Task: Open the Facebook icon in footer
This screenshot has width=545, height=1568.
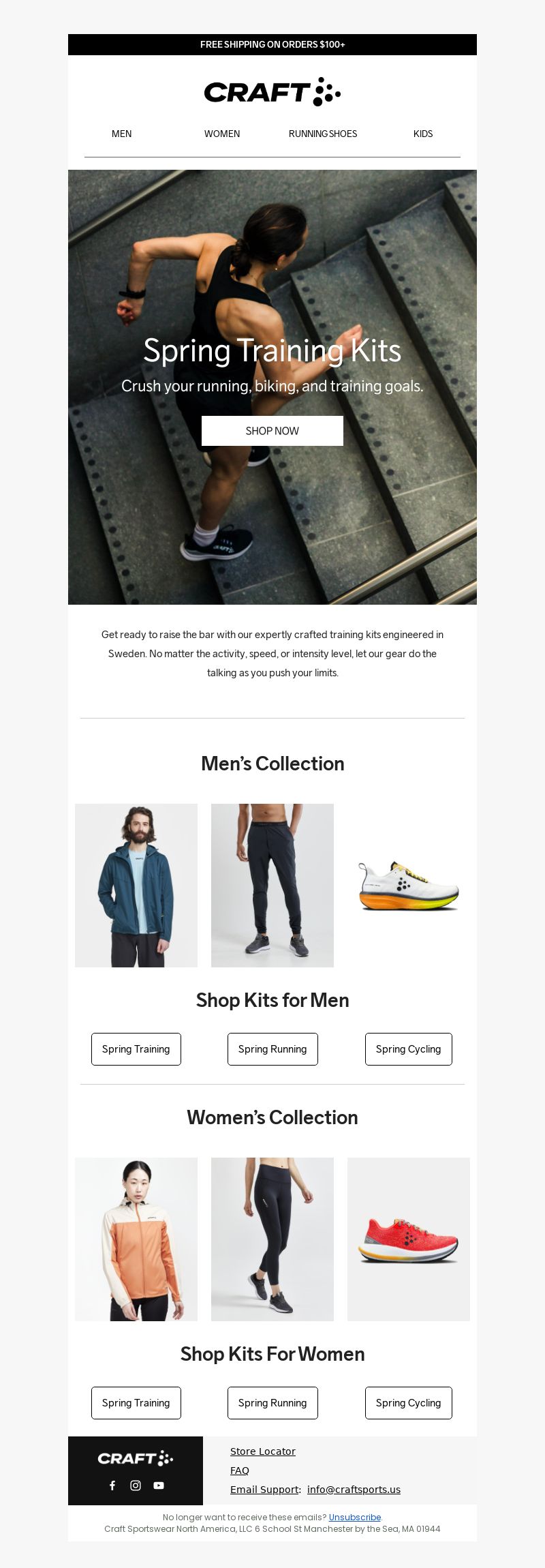Action: [112, 1485]
